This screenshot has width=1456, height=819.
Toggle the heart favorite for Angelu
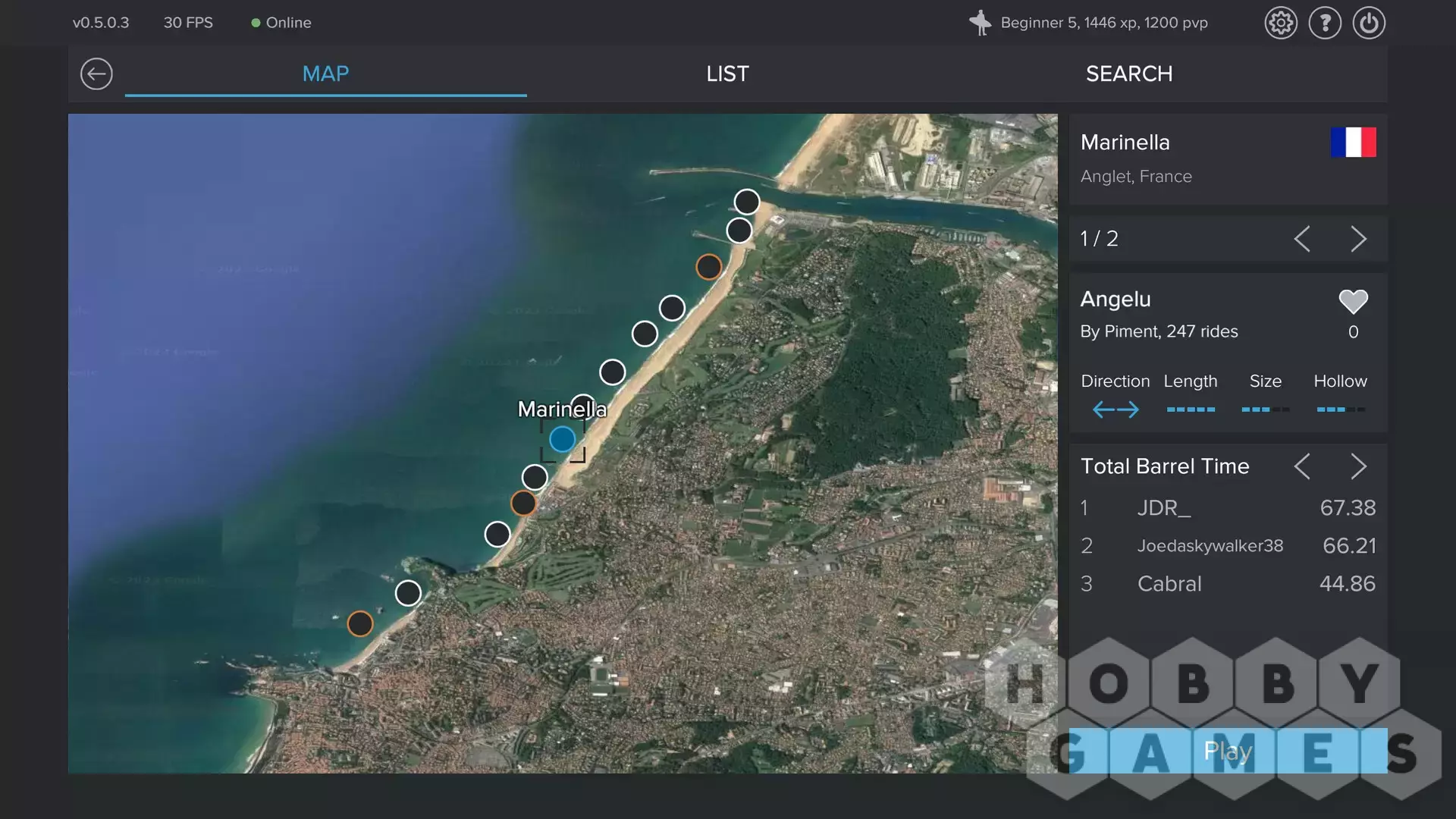1353,302
